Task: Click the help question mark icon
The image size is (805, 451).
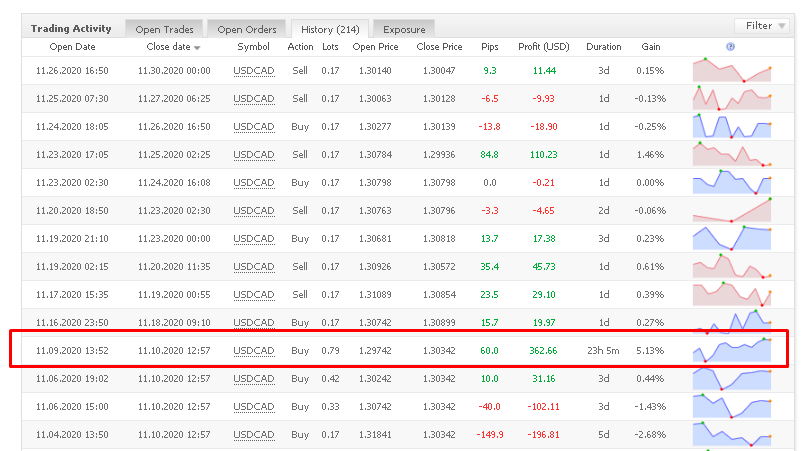Action: click(730, 47)
